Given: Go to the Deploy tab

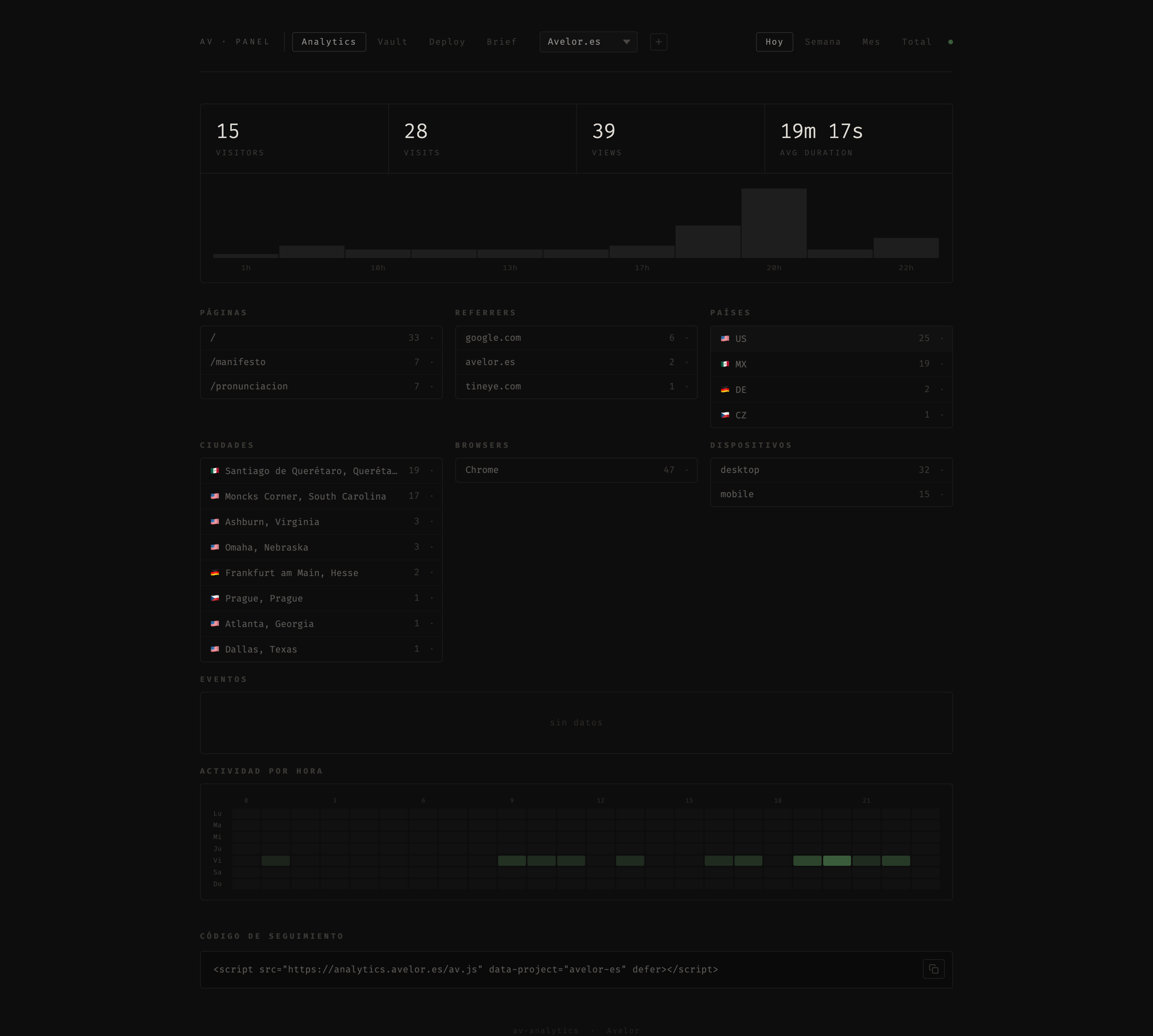Looking at the screenshot, I should [447, 42].
